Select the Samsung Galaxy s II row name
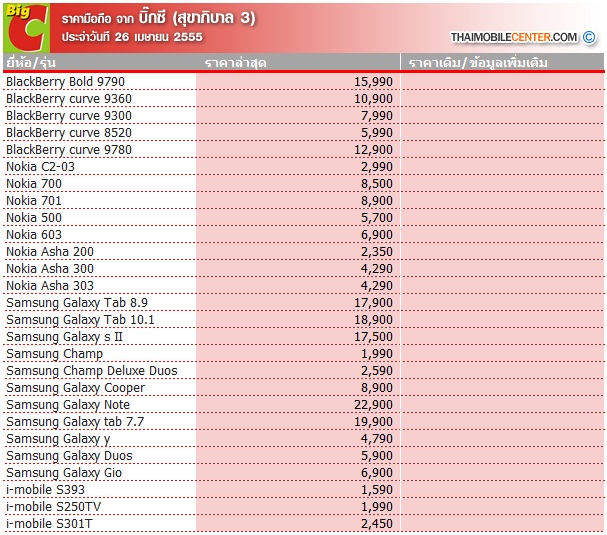607x535 pixels. pos(64,337)
